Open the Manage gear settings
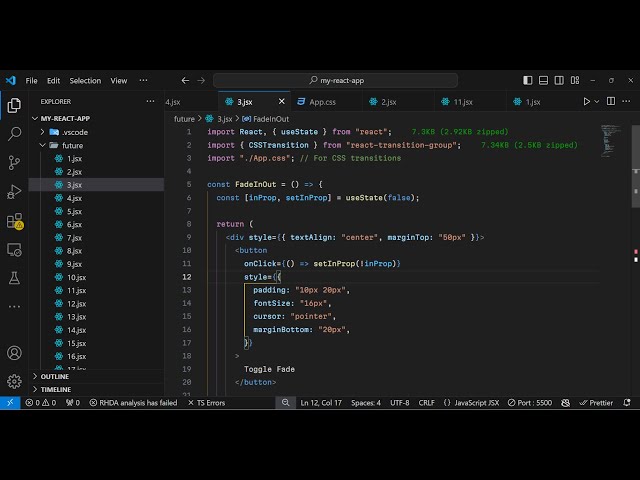Viewport: 640px width, 480px height. pyautogui.click(x=14, y=381)
